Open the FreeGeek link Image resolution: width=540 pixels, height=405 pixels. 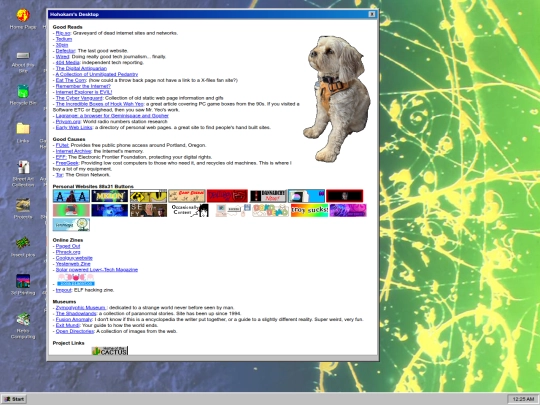click(67, 163)
